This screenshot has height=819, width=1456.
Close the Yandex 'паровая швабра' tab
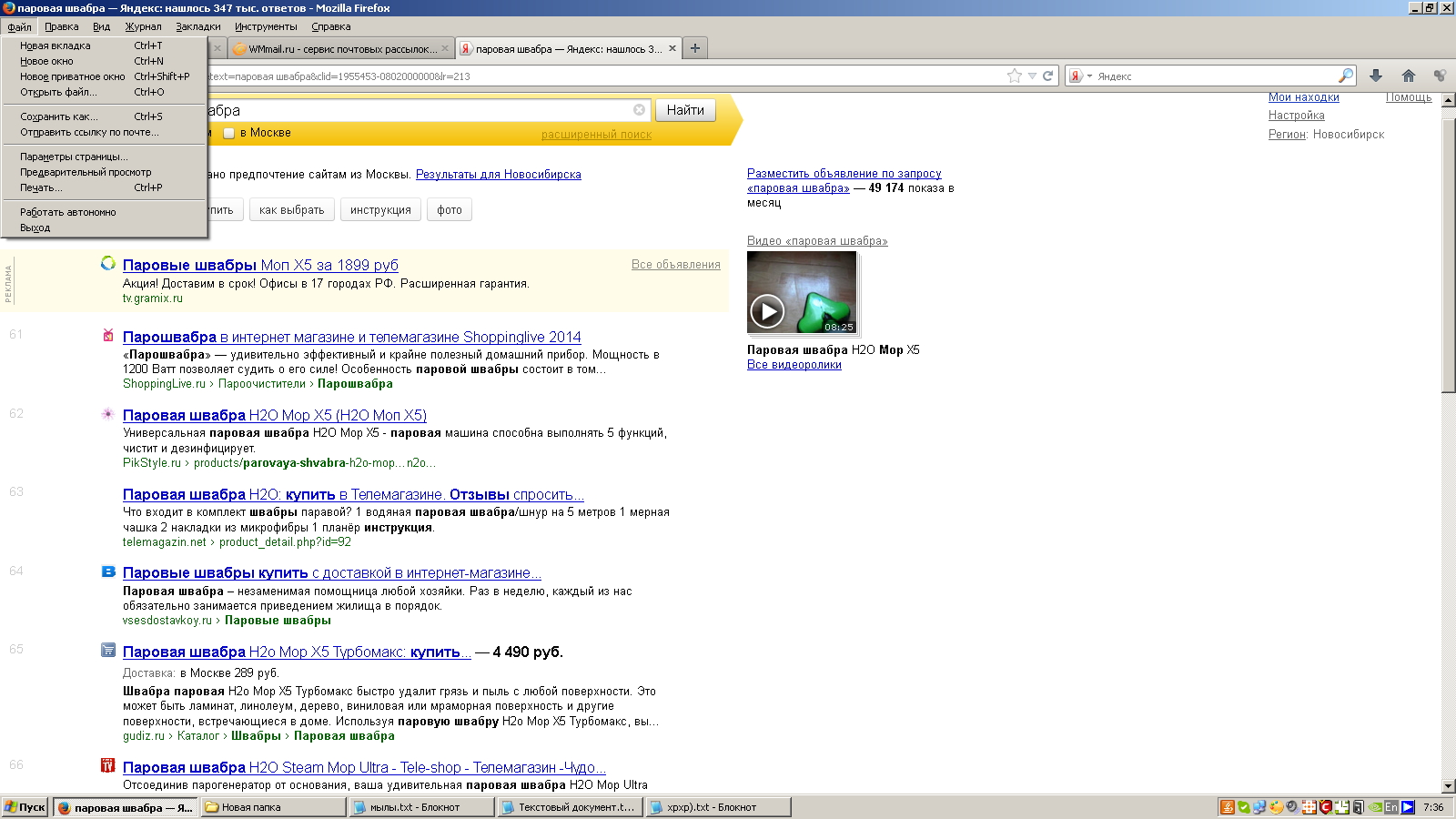(672, 49)
